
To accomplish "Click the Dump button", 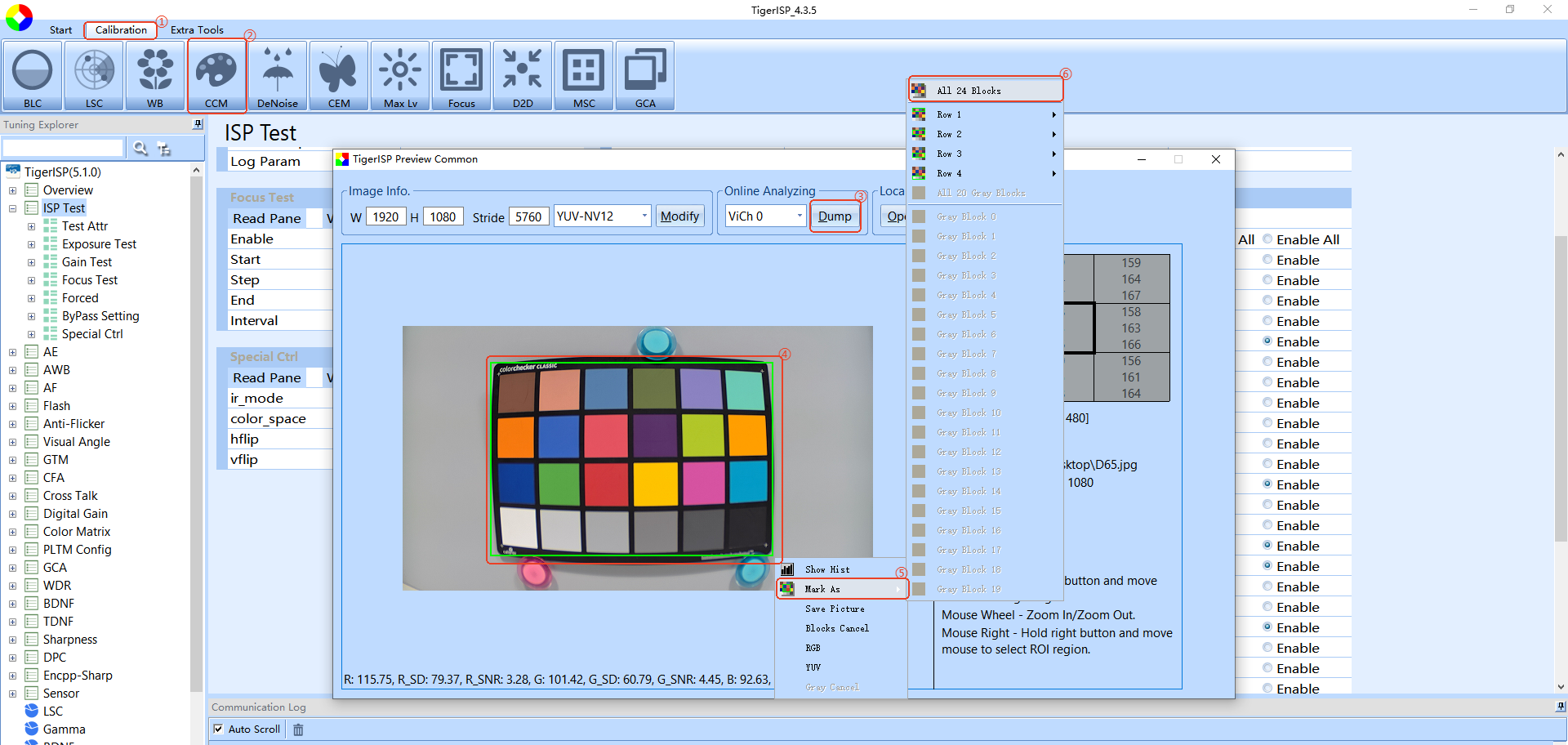I will click(835, 216).
